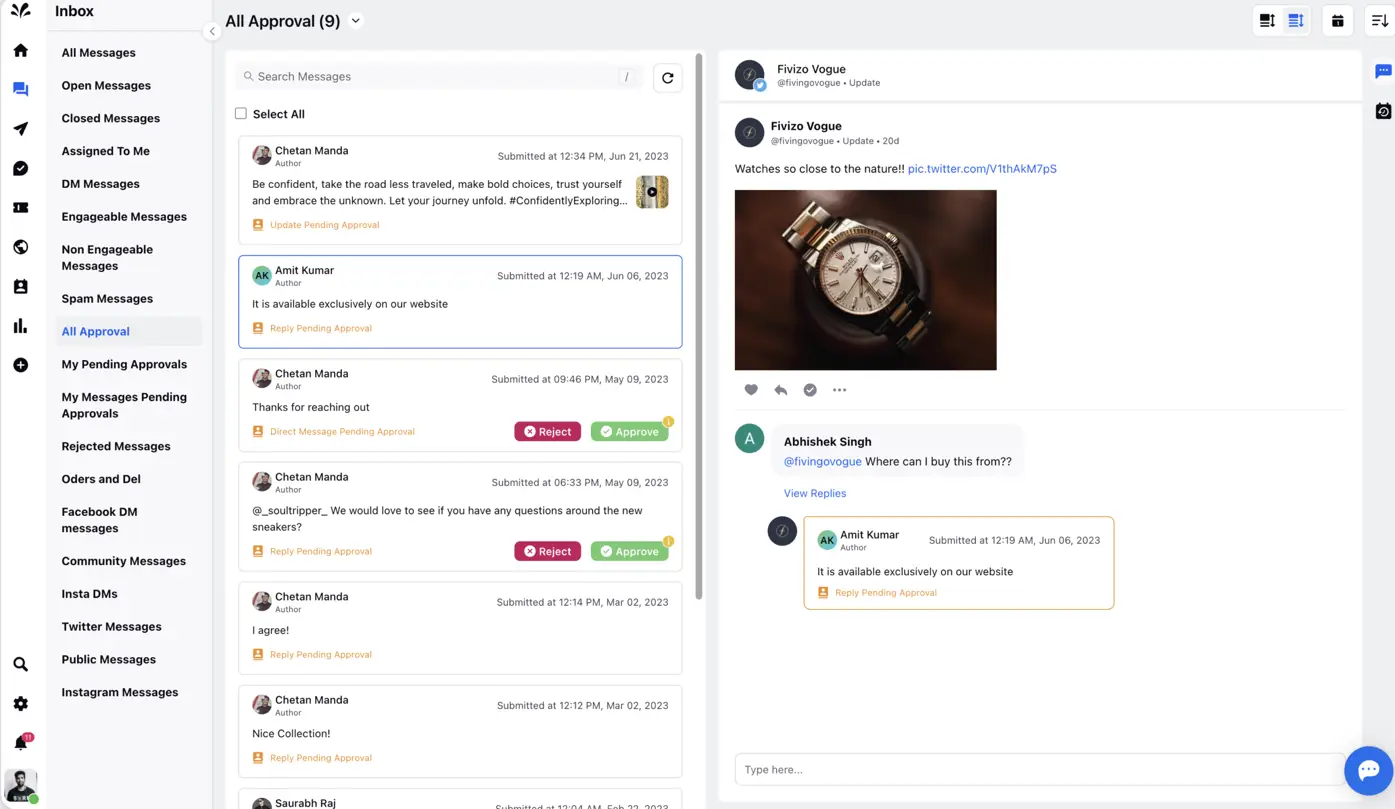Image resolution: width=1395 pixels, height=809 pixels.
Task: Select Community Messages in sidebar
Action: click(x=123, y=562)
